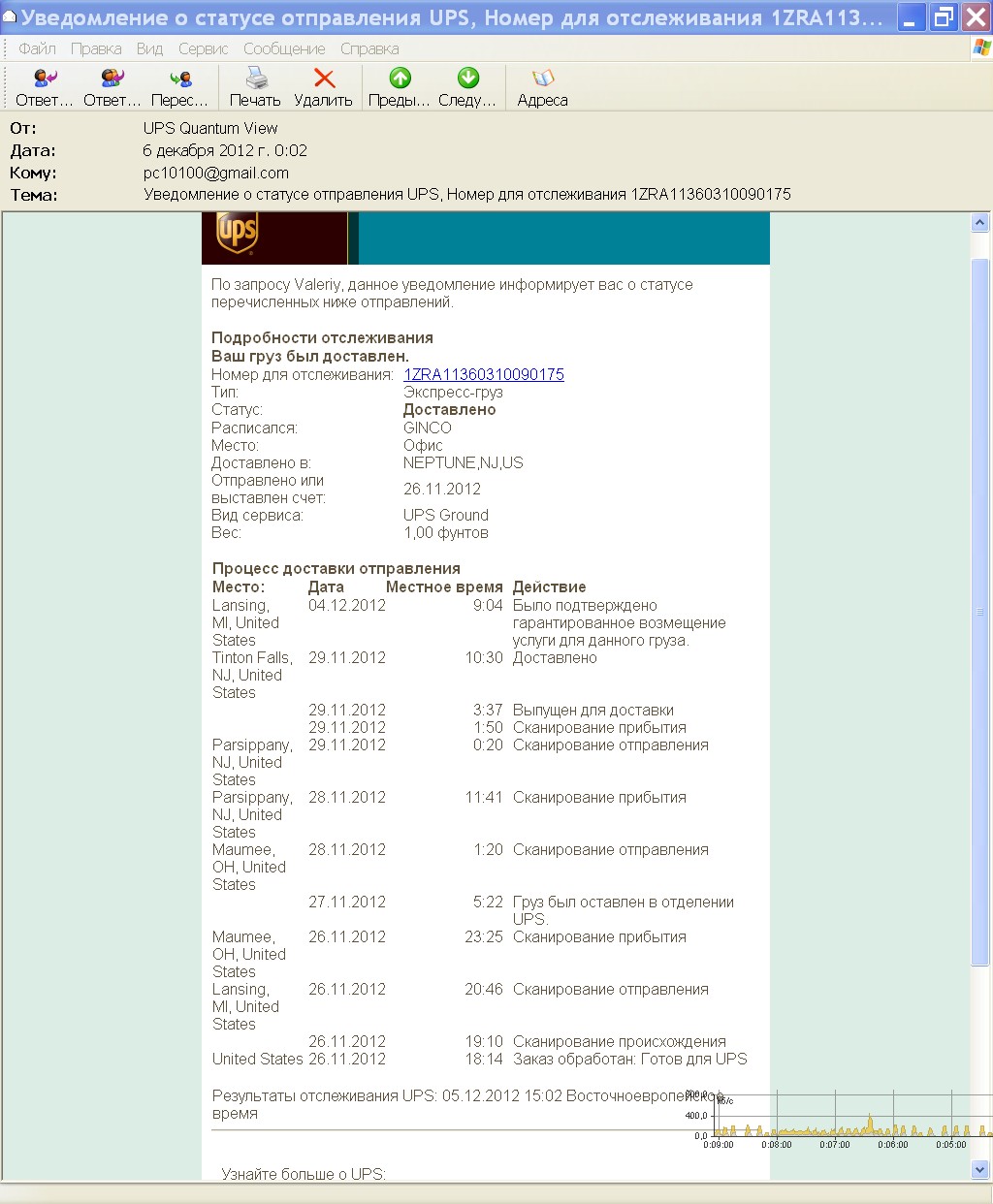Click the 04.12.2012 date cell
Viewport: 993px width, 1204px height.
click(347, 605)
